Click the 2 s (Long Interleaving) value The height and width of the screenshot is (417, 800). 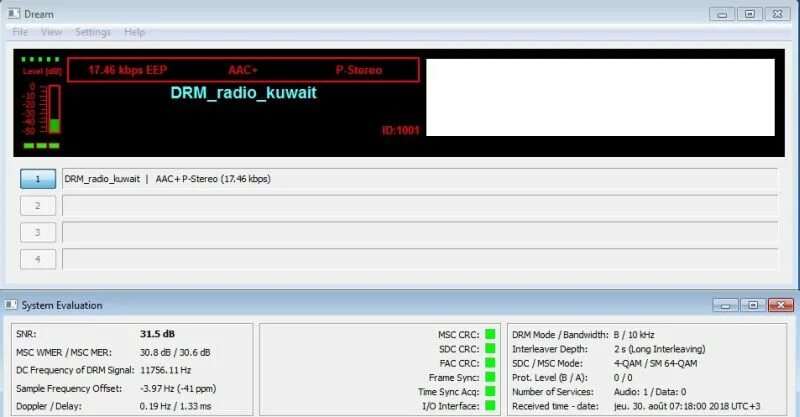click(659, 349)
